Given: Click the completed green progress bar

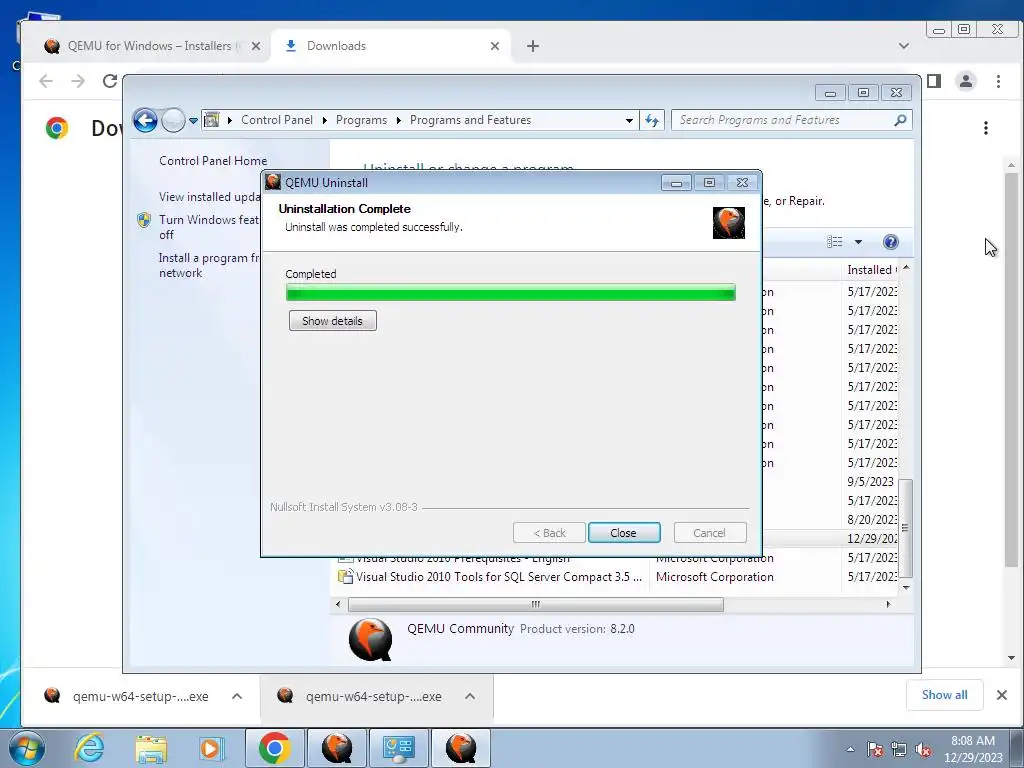Looking at the screenshot, I should pos(511,293).
